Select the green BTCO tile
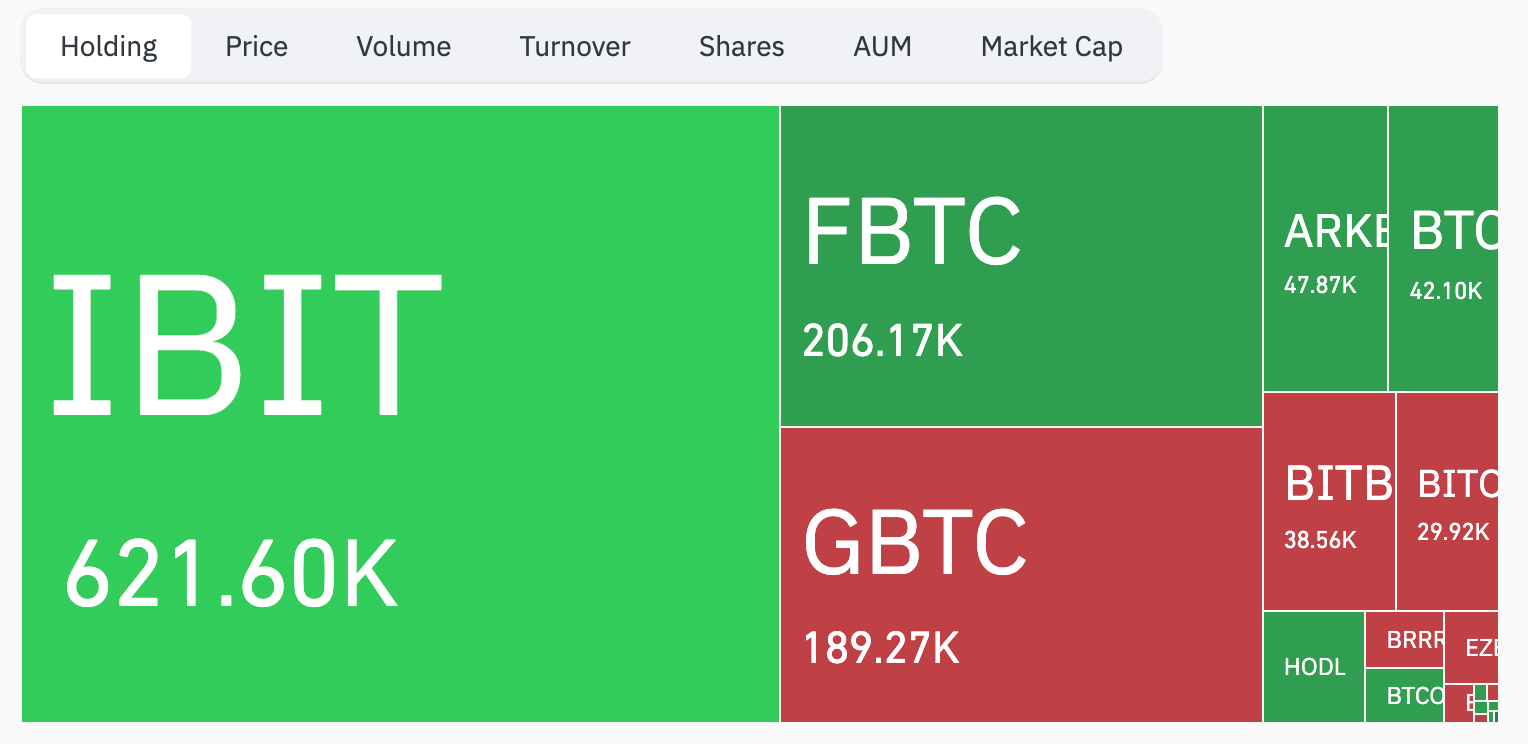The height and width of the screenshot is (744, 1528). pyautogui.click(x=1405, y=695)
